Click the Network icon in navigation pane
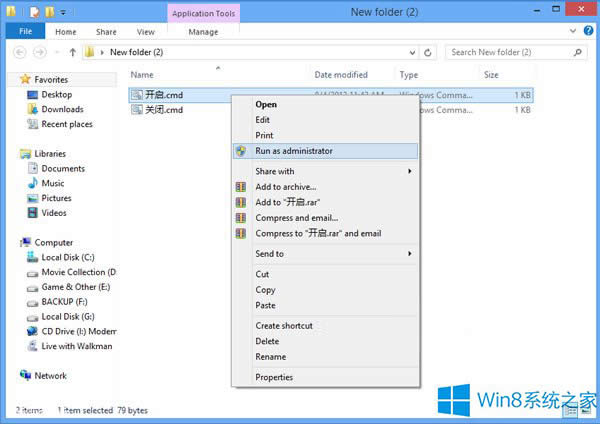This screenshot has width=600, height=424. click(x=26, y=376)
